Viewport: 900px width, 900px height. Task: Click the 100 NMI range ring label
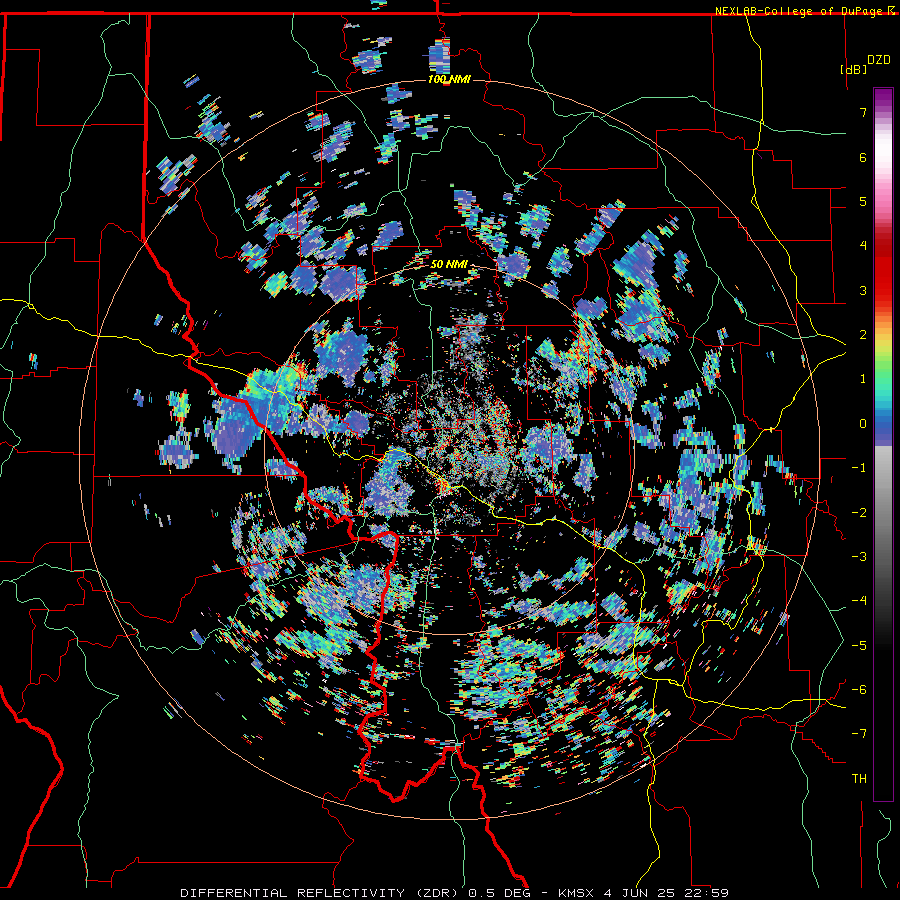click(449, 79)
